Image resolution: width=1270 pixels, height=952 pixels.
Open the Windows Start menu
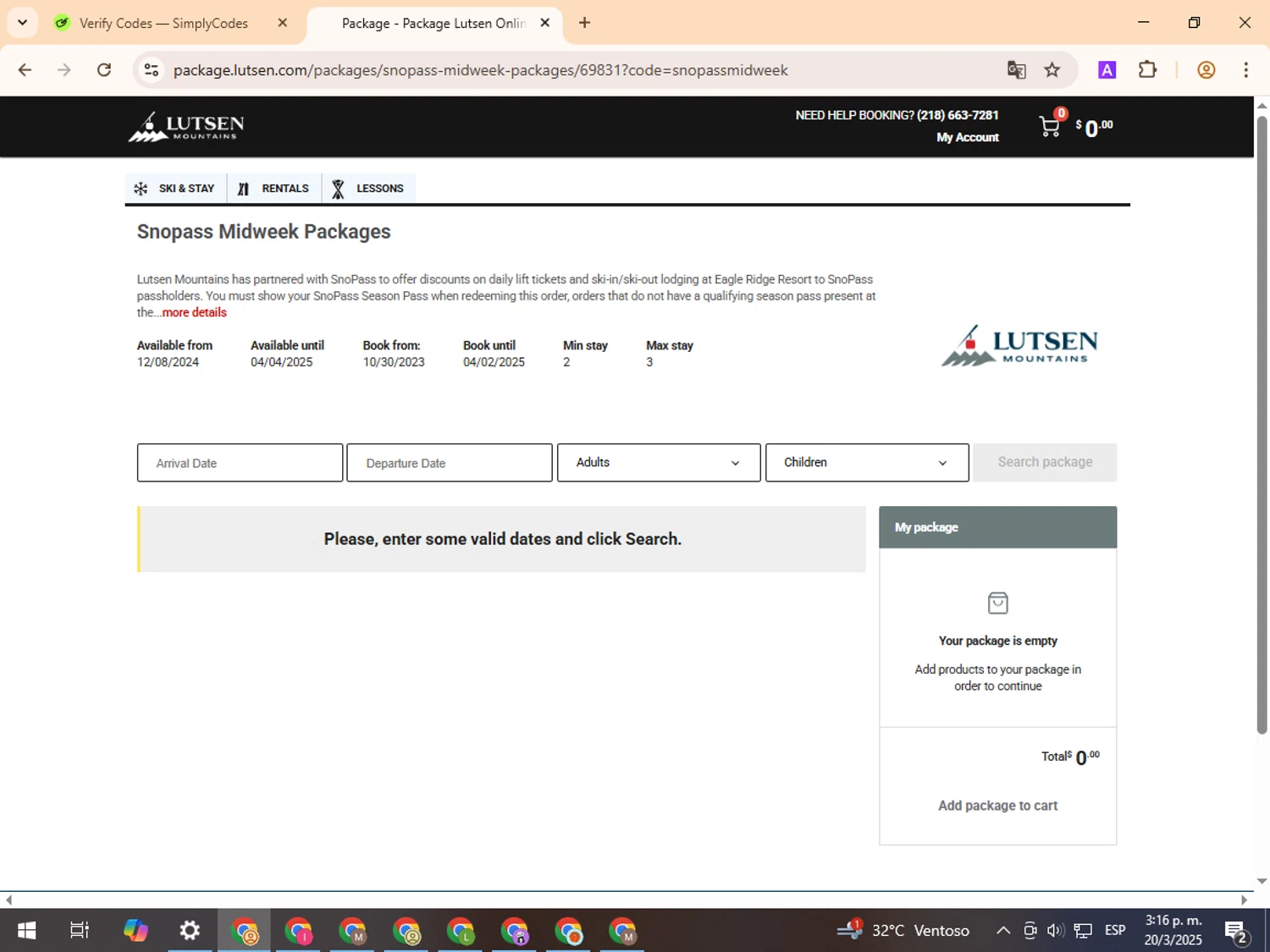[26, 931]
